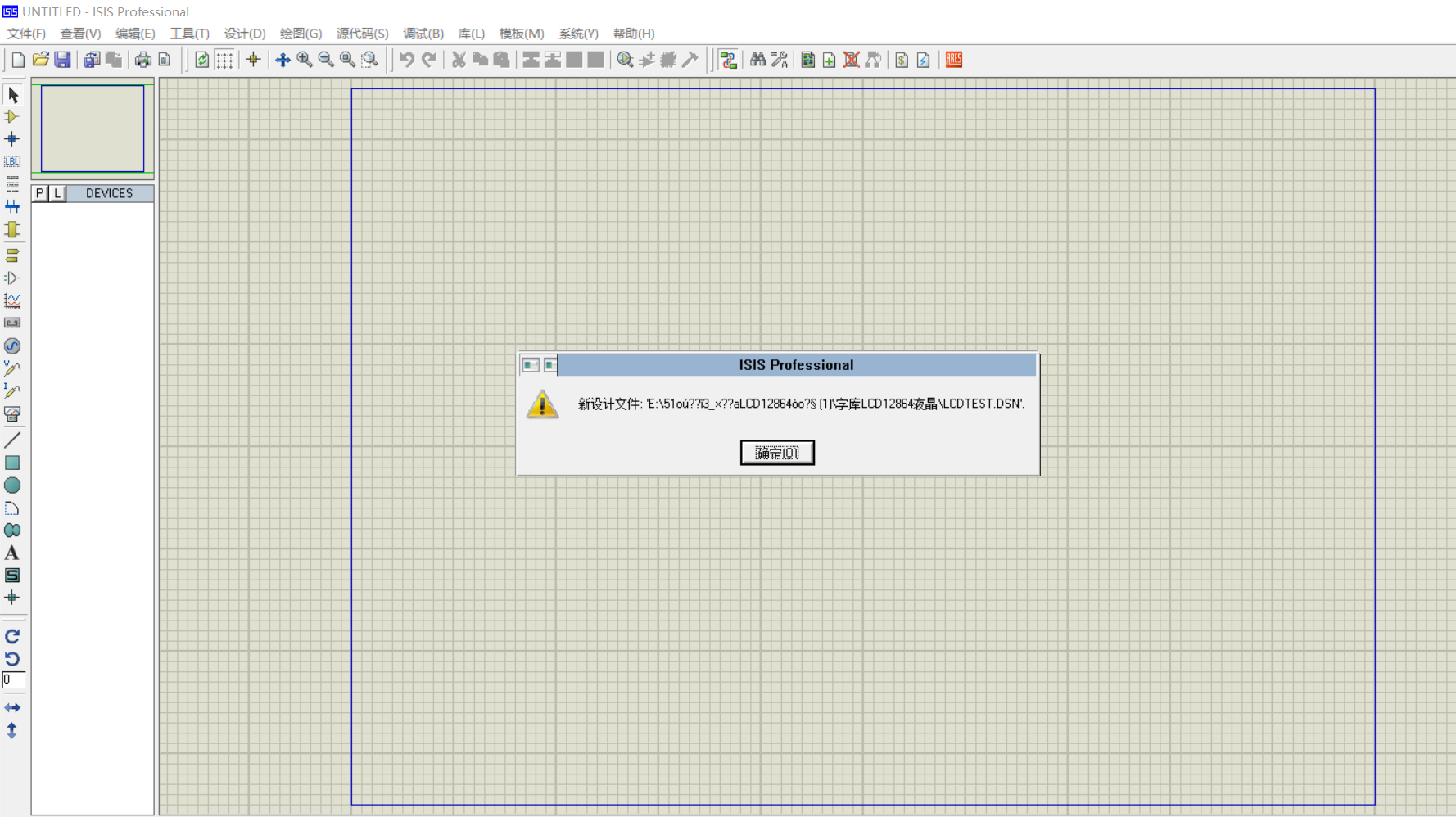The image size is (1456, 817).
Task: Click the Zoom to area icon
Action: [x=370, y=60]
